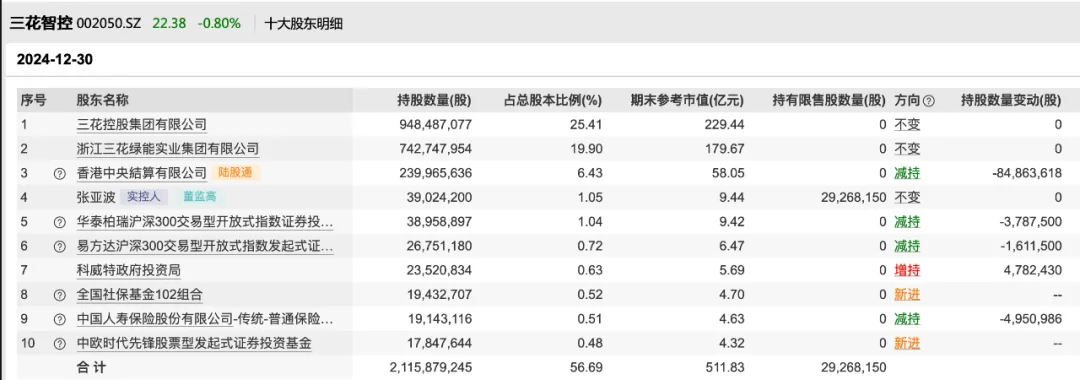Screen dimensions: 1080x380
Task: Click the 持股数量变动(股) column header
Action: [x=1011, y=101]
